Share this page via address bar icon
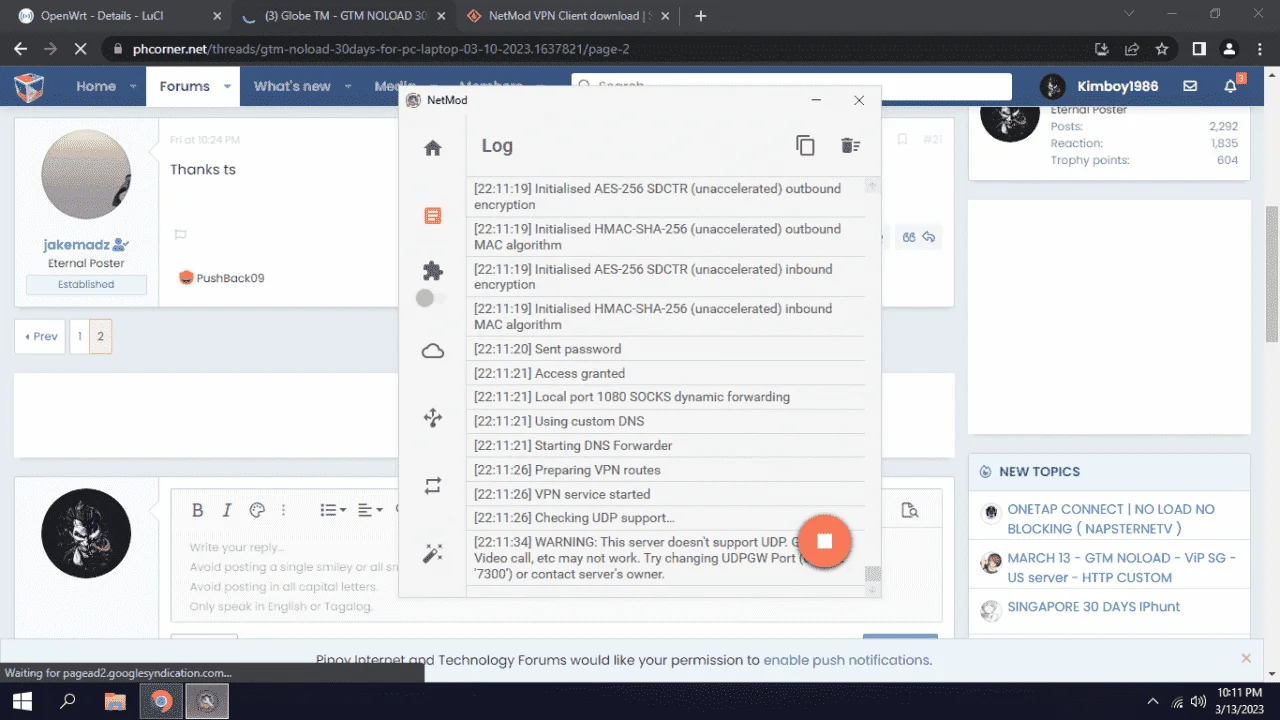 [1132, 48]
